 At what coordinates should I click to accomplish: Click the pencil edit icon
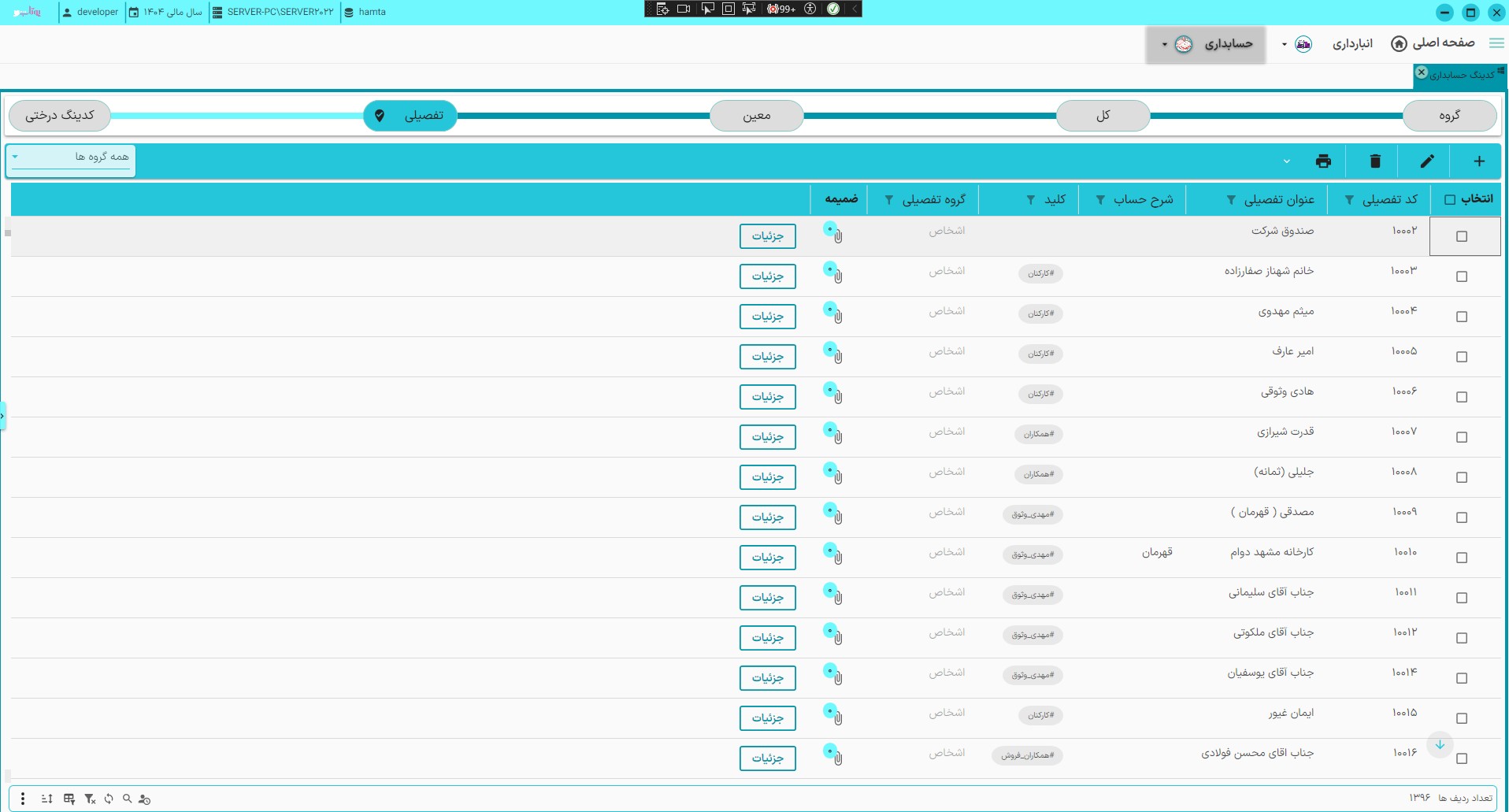(1427, 161)
